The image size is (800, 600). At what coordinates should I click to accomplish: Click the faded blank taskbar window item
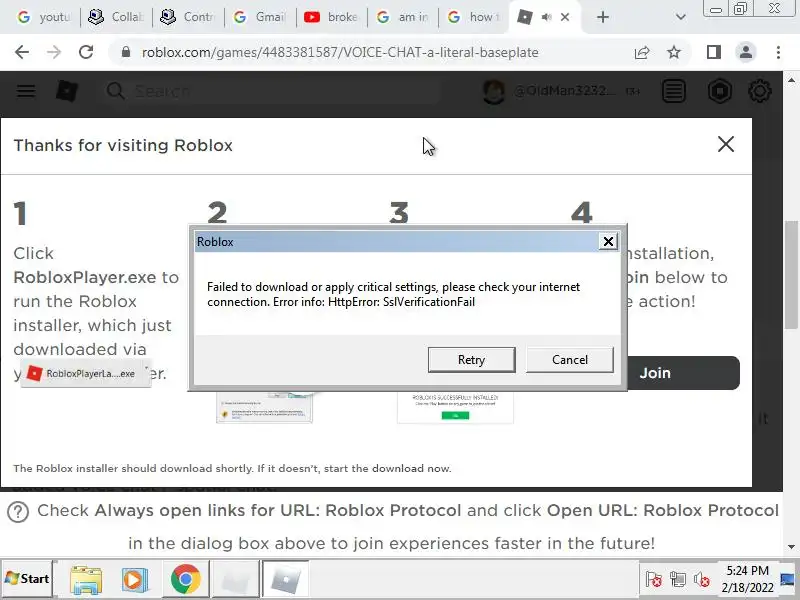236,579
